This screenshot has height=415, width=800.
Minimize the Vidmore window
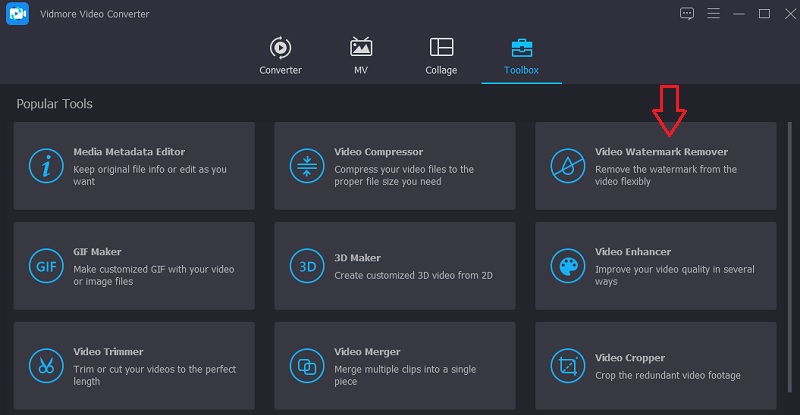tap(739, 14)
